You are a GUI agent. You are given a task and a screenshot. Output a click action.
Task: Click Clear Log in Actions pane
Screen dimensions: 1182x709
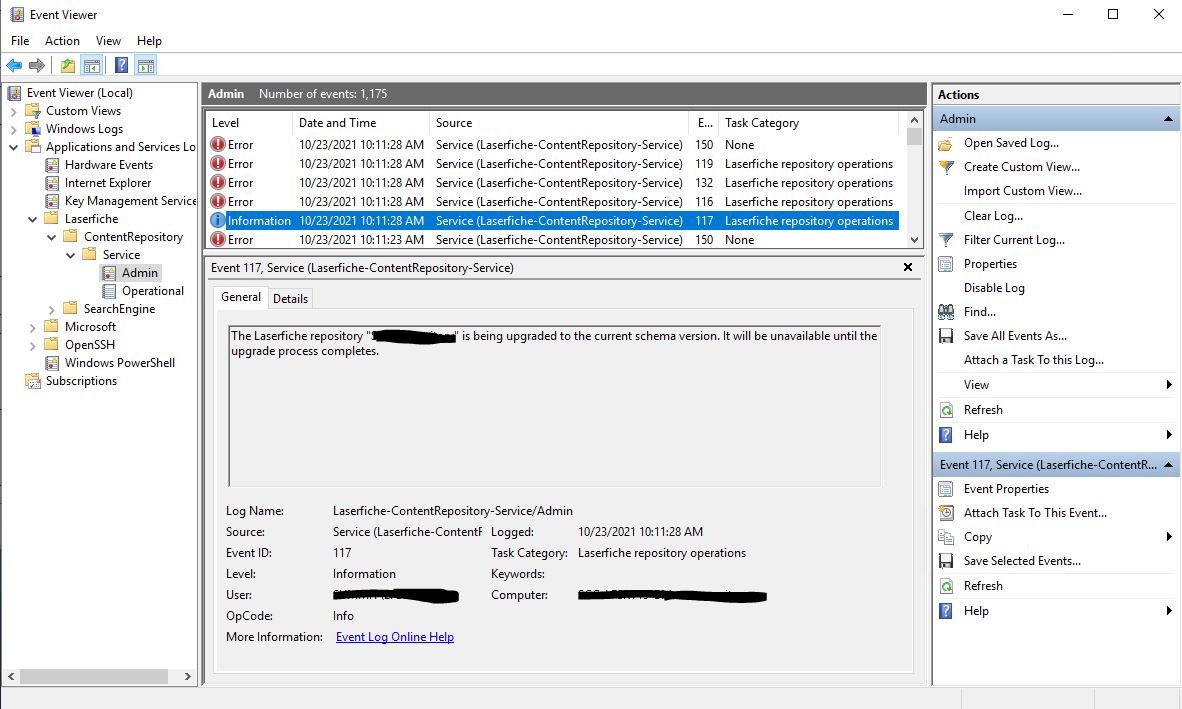point(992,216)
